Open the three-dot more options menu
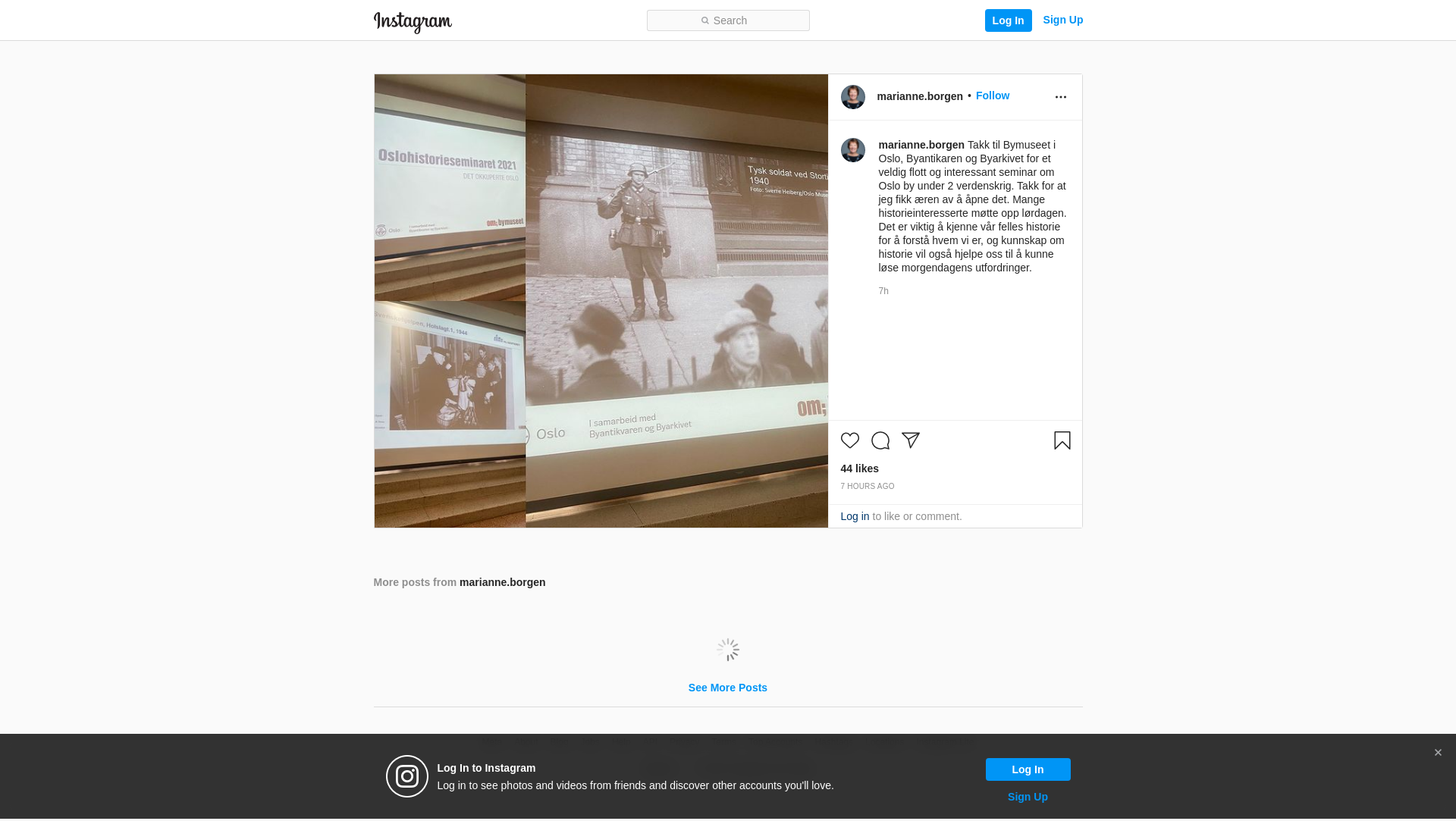This screenshot has width=1456, height=821. pos(1060,97)
